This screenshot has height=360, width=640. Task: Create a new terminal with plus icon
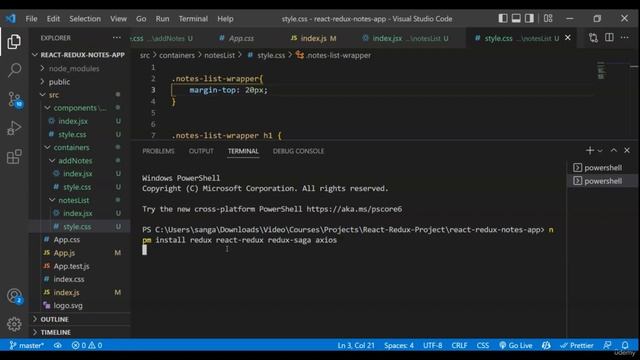pyautogui.click(x=589, y=151)
